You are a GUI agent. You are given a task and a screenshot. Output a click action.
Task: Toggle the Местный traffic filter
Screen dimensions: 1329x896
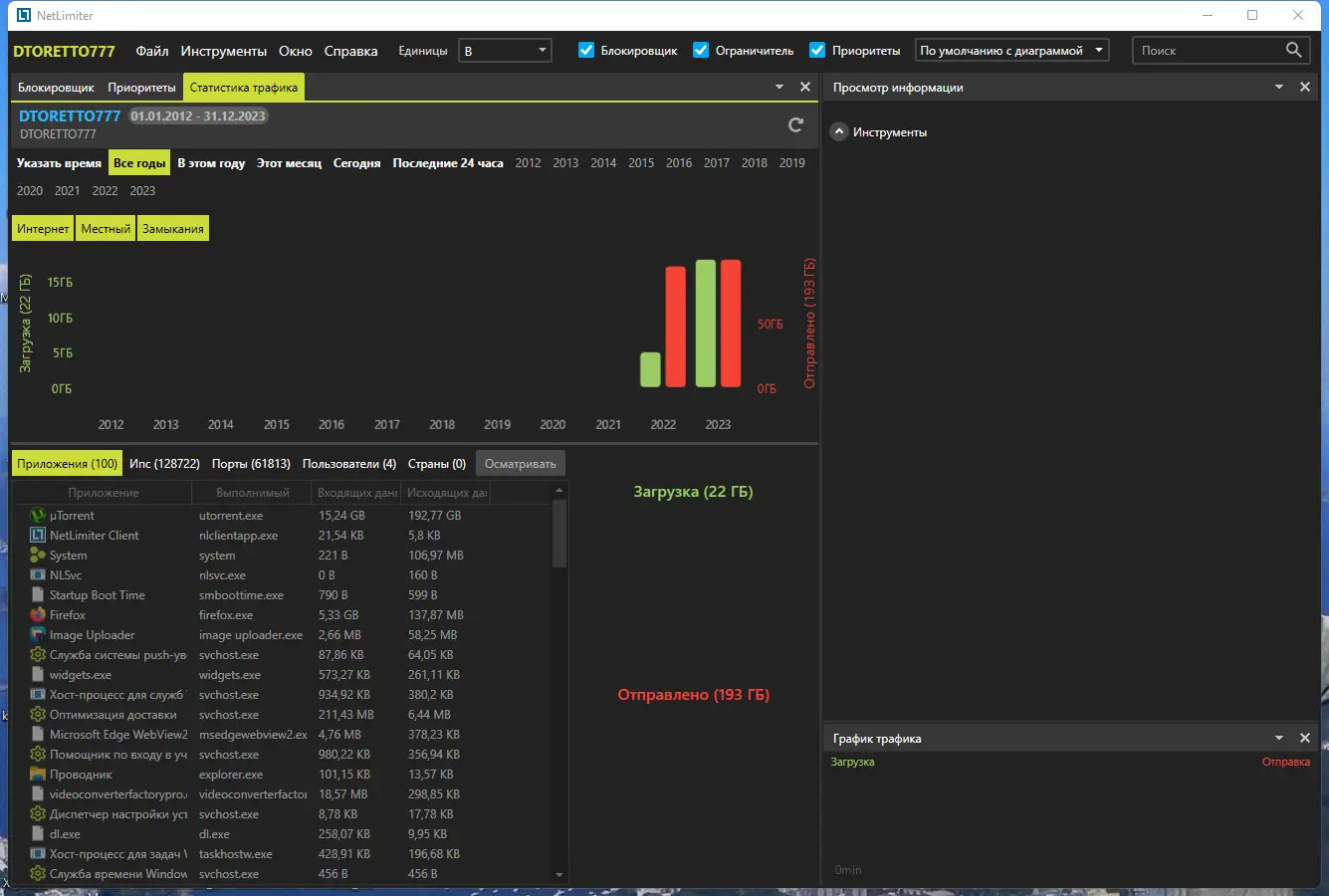pyautogui.click(x=106, y=229)
